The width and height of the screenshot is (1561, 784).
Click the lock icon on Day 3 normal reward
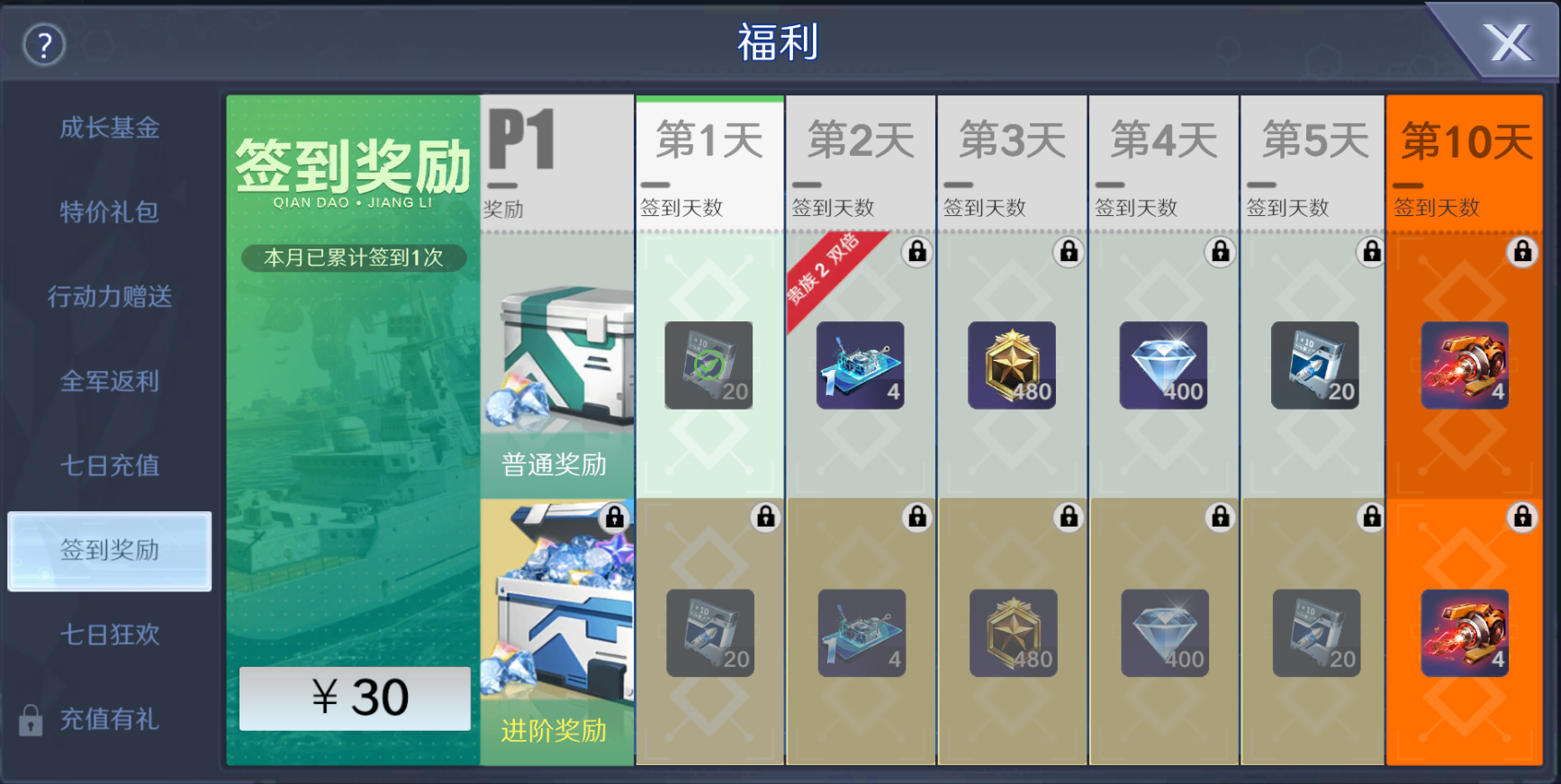1069,252
